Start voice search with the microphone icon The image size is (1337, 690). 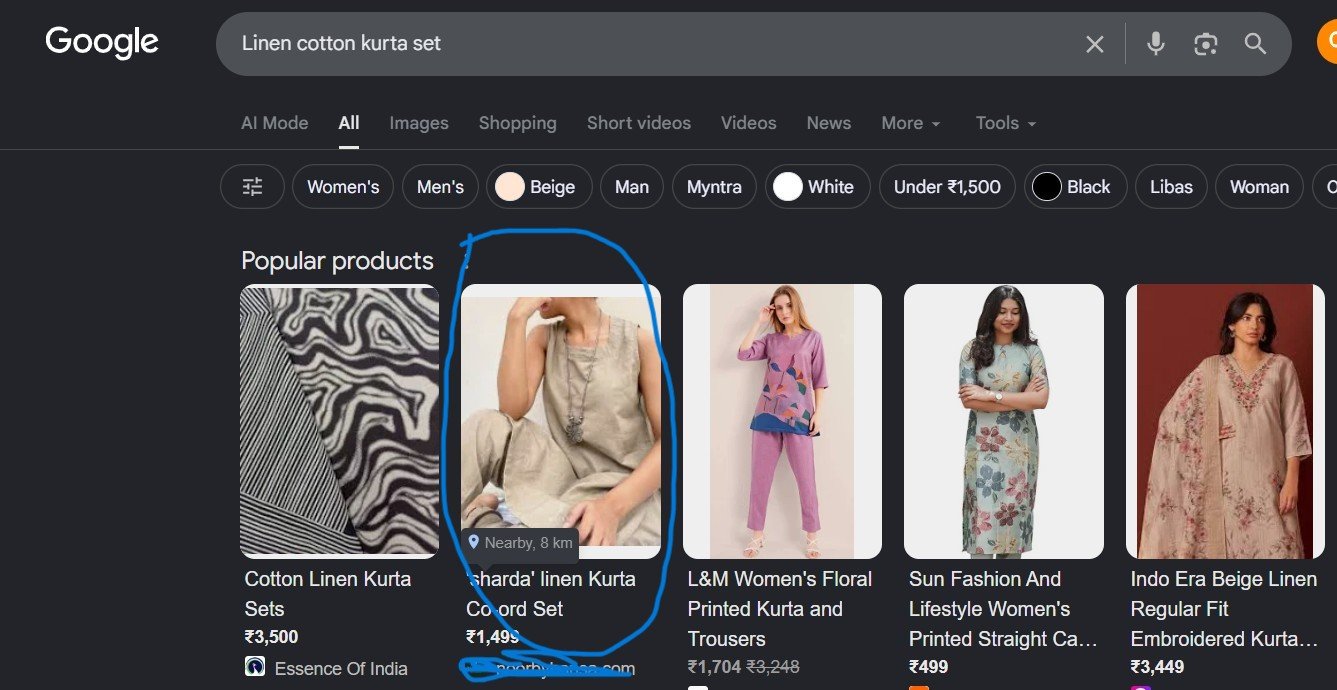pyautogui.click(x=1156, y=44)
